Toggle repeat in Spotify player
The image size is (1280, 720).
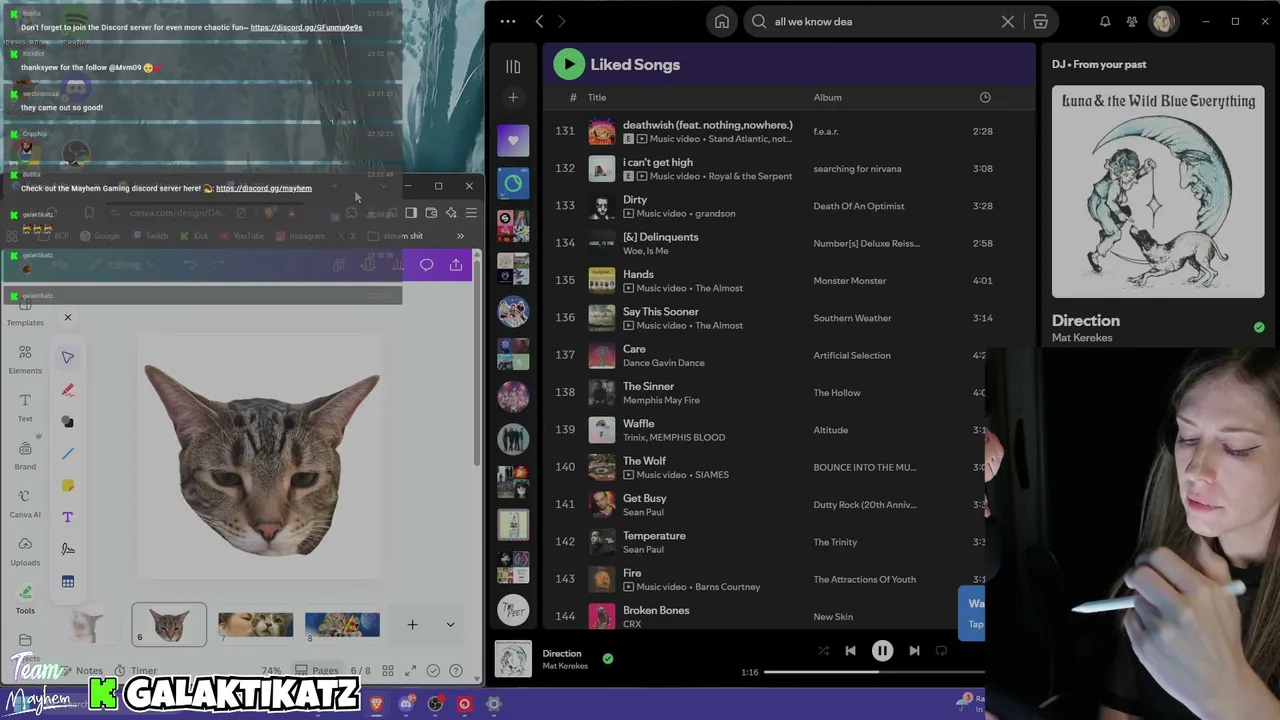tap(941, 651)
